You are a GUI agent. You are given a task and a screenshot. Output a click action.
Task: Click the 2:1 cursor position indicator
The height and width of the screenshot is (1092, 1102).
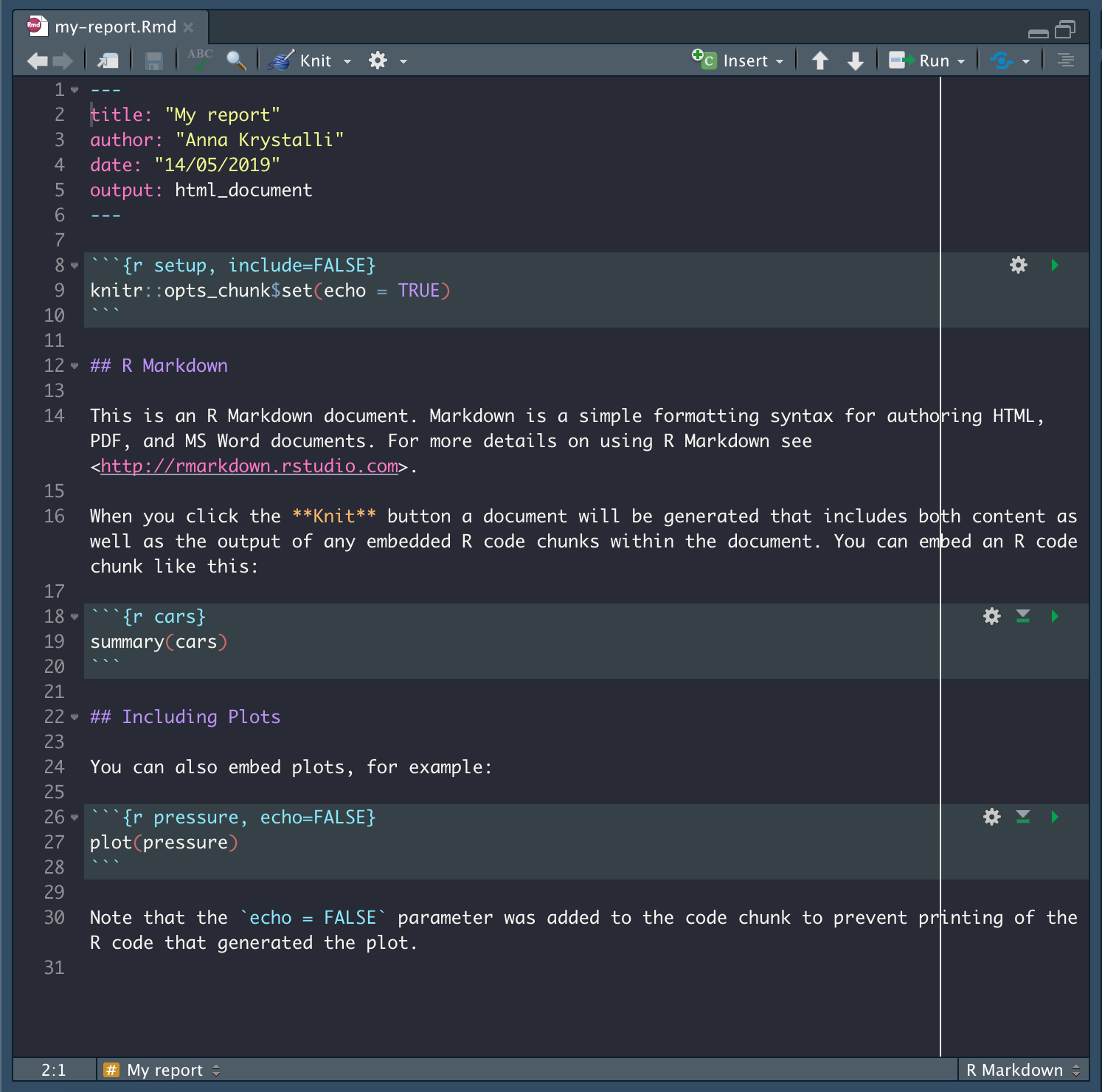click(x=53, y=1070)
